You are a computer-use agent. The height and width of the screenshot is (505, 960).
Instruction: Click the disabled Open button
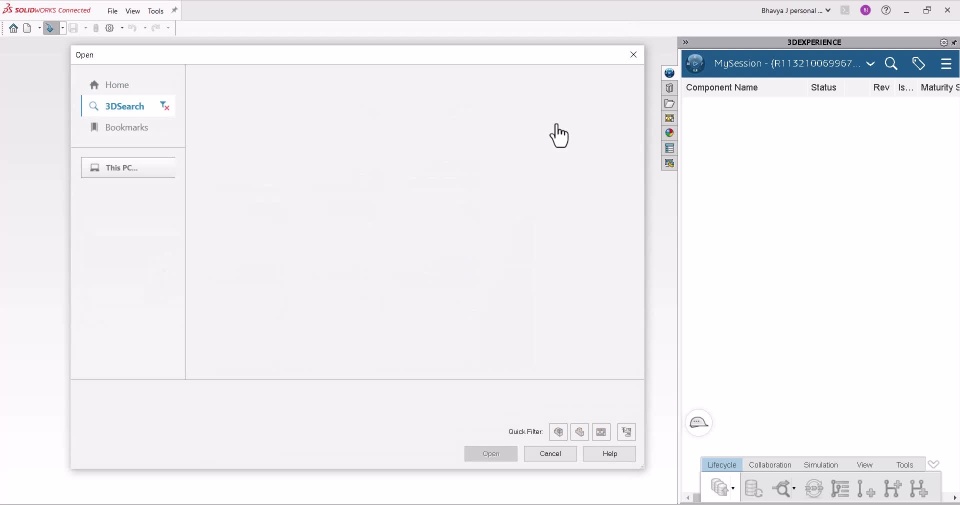[490, 454]
